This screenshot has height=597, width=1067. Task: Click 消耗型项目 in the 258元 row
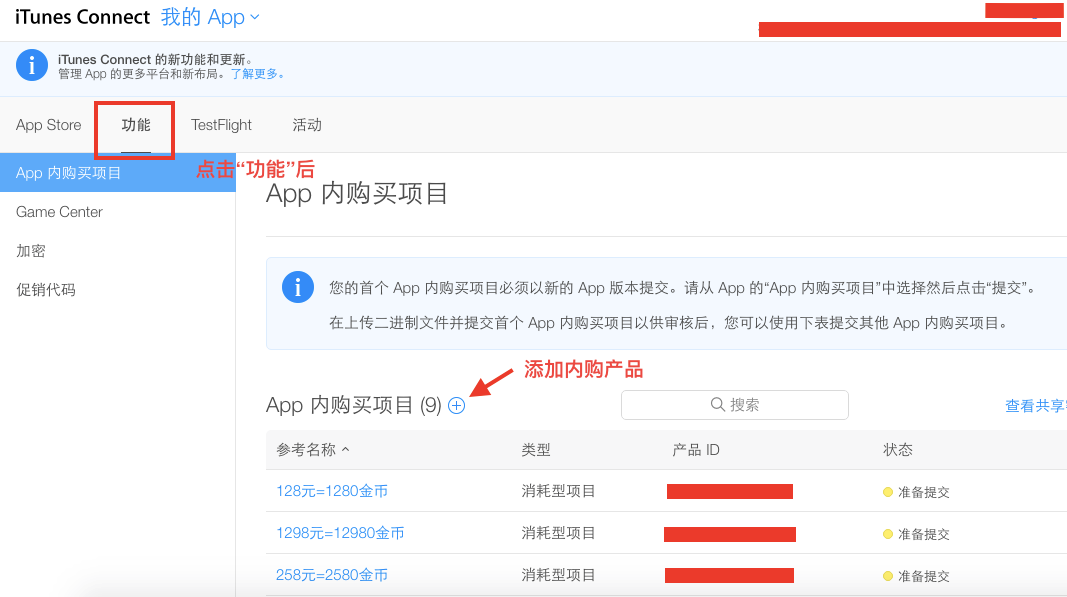pyautogui.click(x=559, y=576)
